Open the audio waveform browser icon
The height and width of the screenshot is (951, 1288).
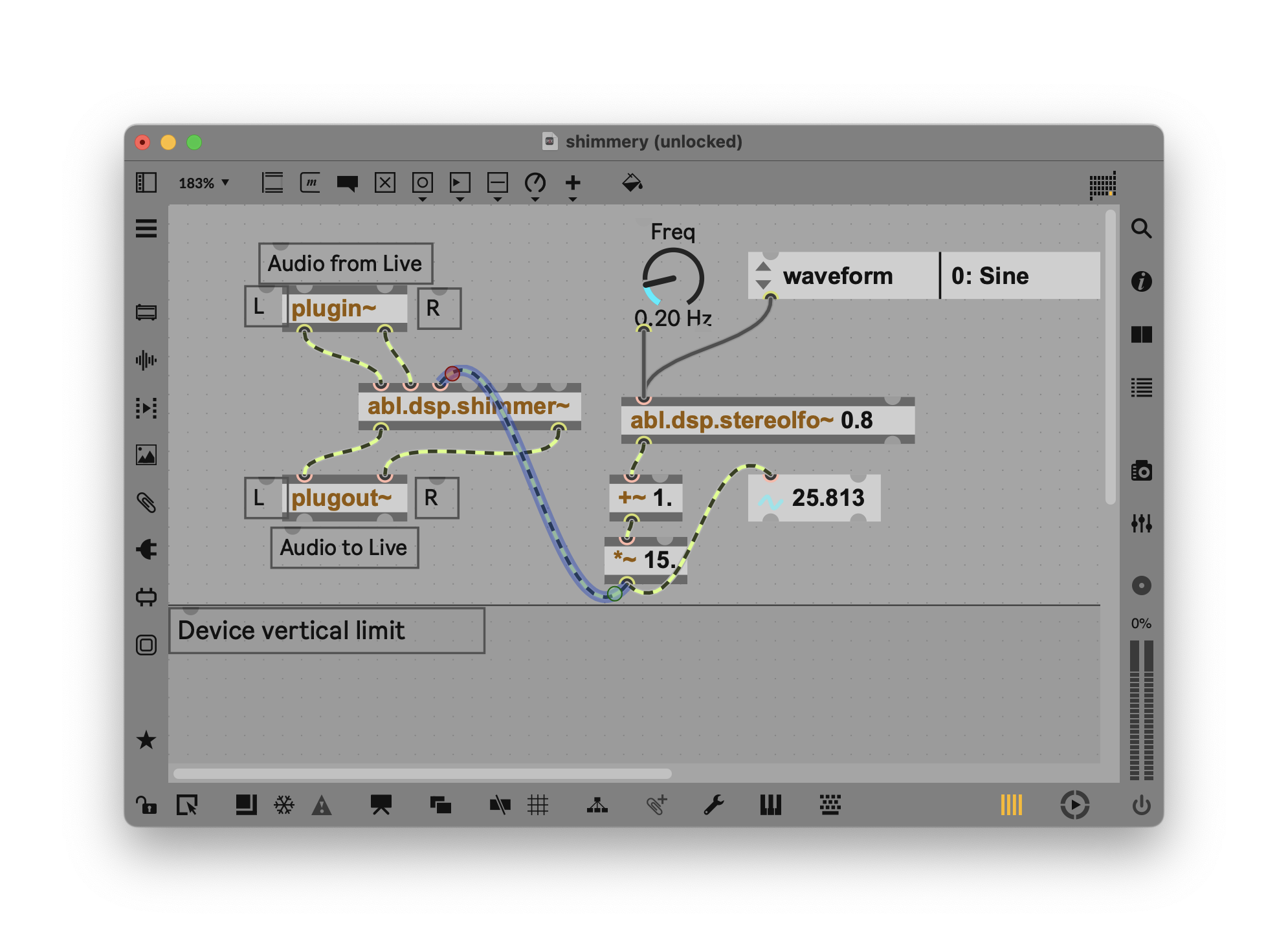146,360
